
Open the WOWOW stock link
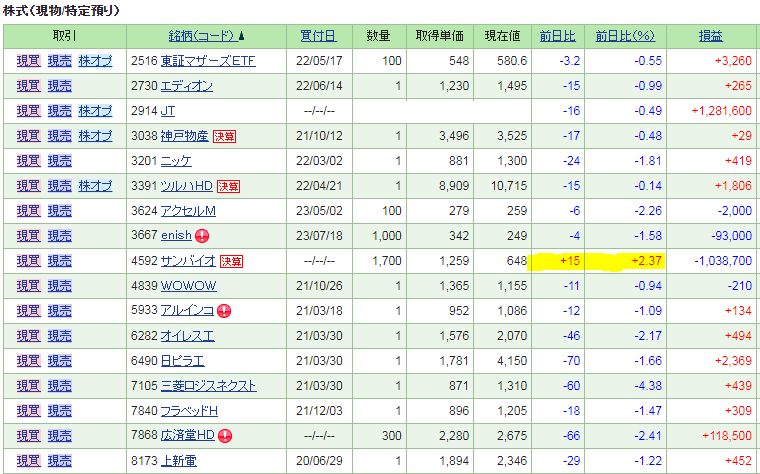189,286
